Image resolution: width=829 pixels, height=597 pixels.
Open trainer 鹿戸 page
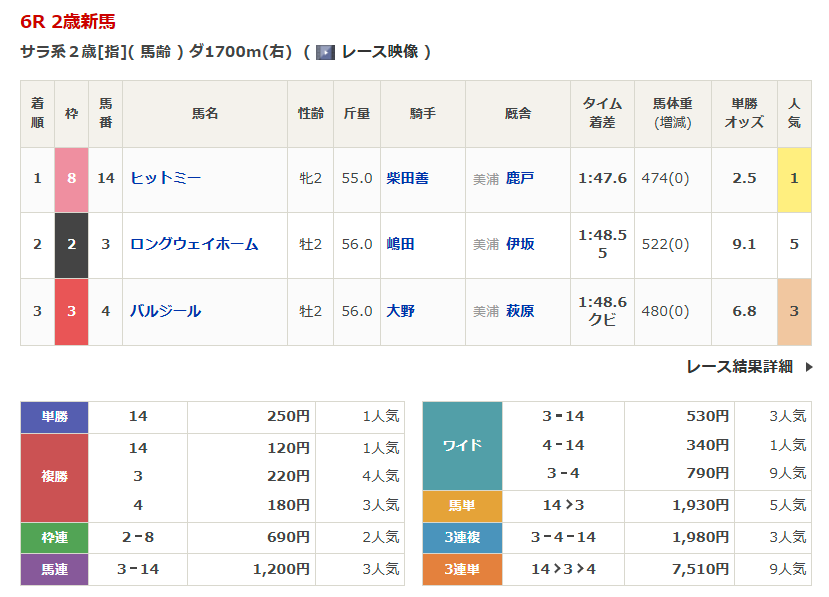point(520,178)
